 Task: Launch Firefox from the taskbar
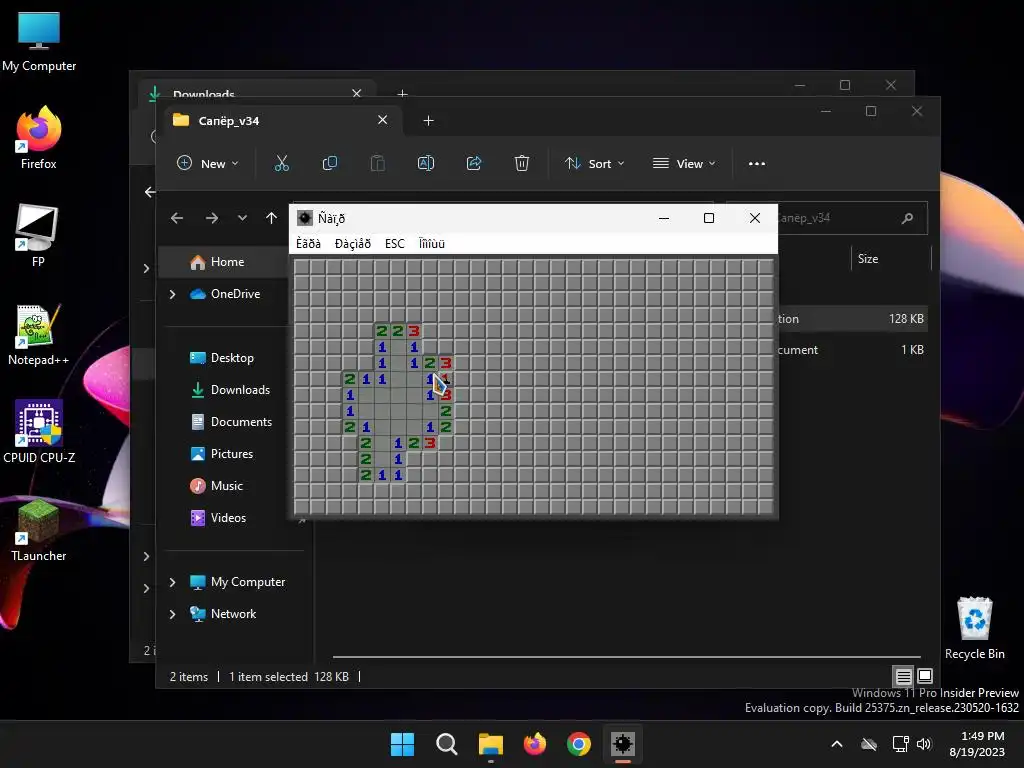click(x=535, y=744)
